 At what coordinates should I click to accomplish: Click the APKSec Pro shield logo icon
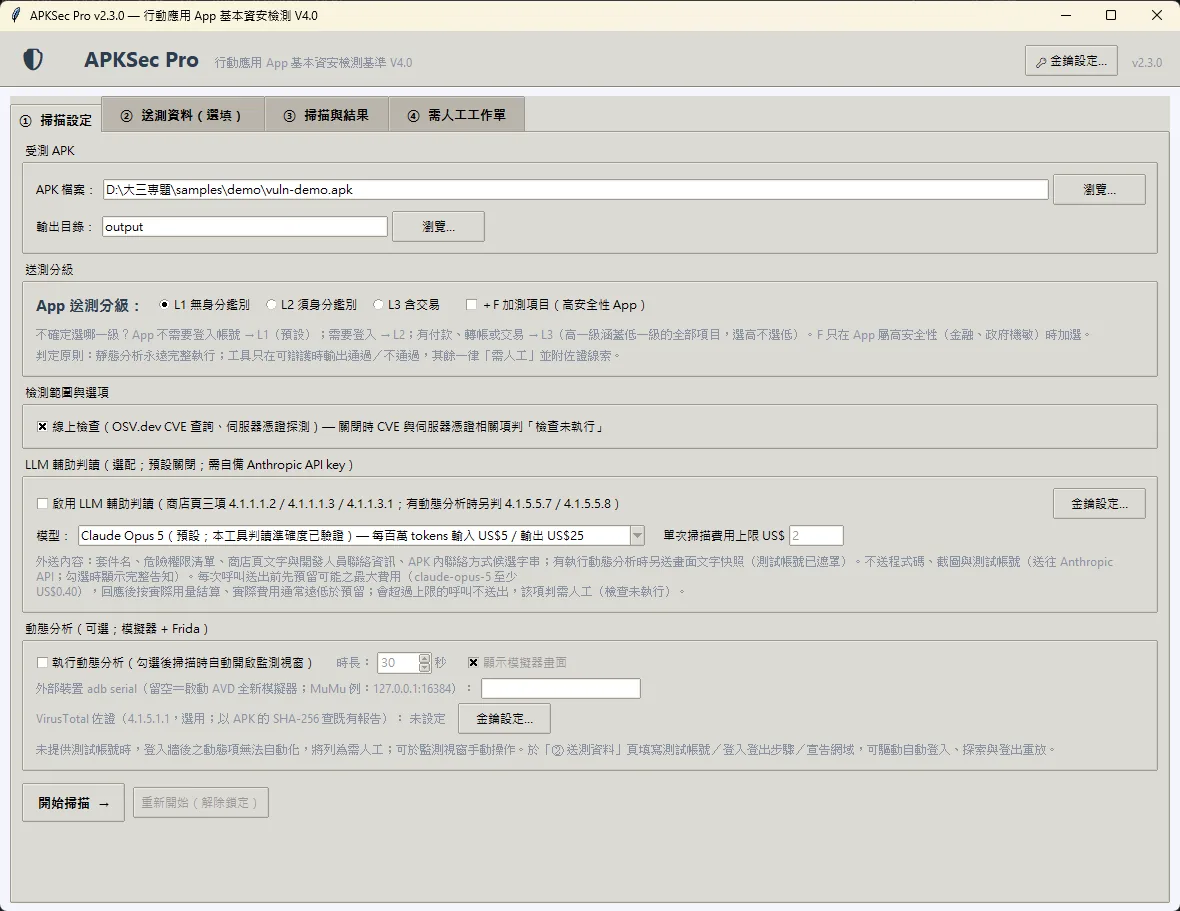(x=33, y=59)
